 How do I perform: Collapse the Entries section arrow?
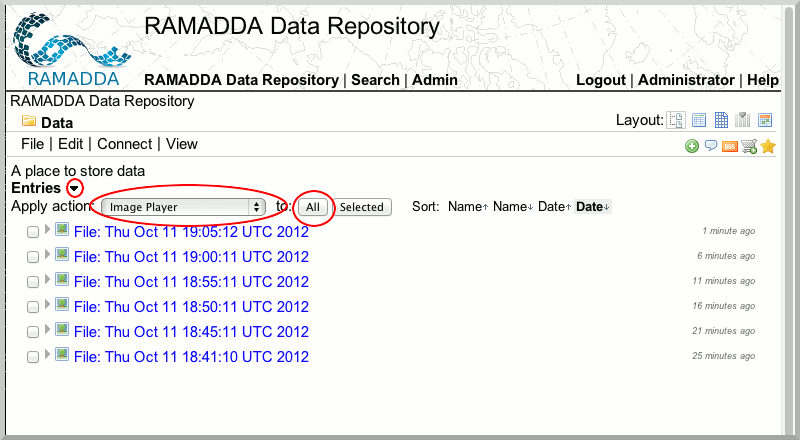coord(74,188)
